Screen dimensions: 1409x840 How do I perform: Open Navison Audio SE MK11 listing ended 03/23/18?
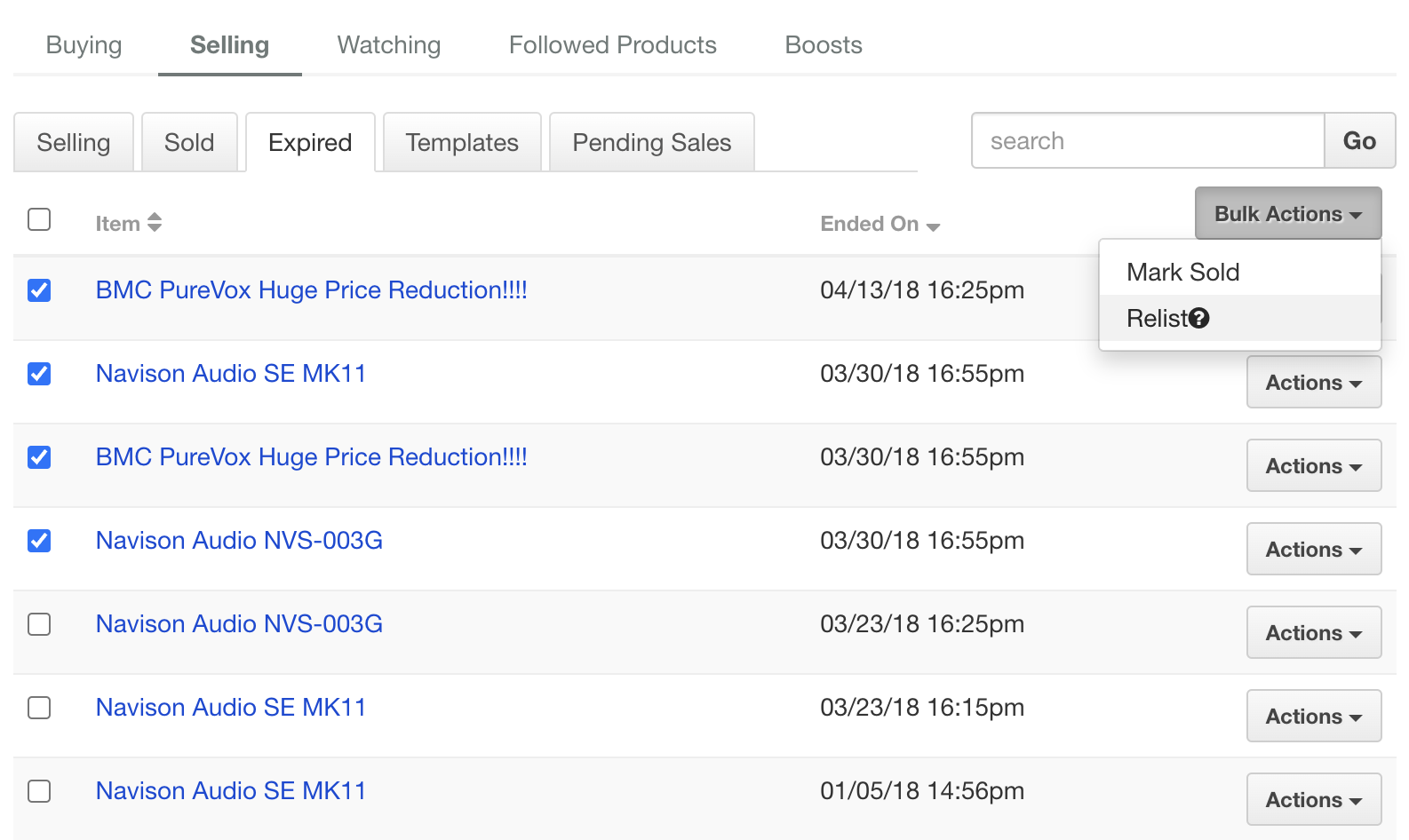point(231,708)
